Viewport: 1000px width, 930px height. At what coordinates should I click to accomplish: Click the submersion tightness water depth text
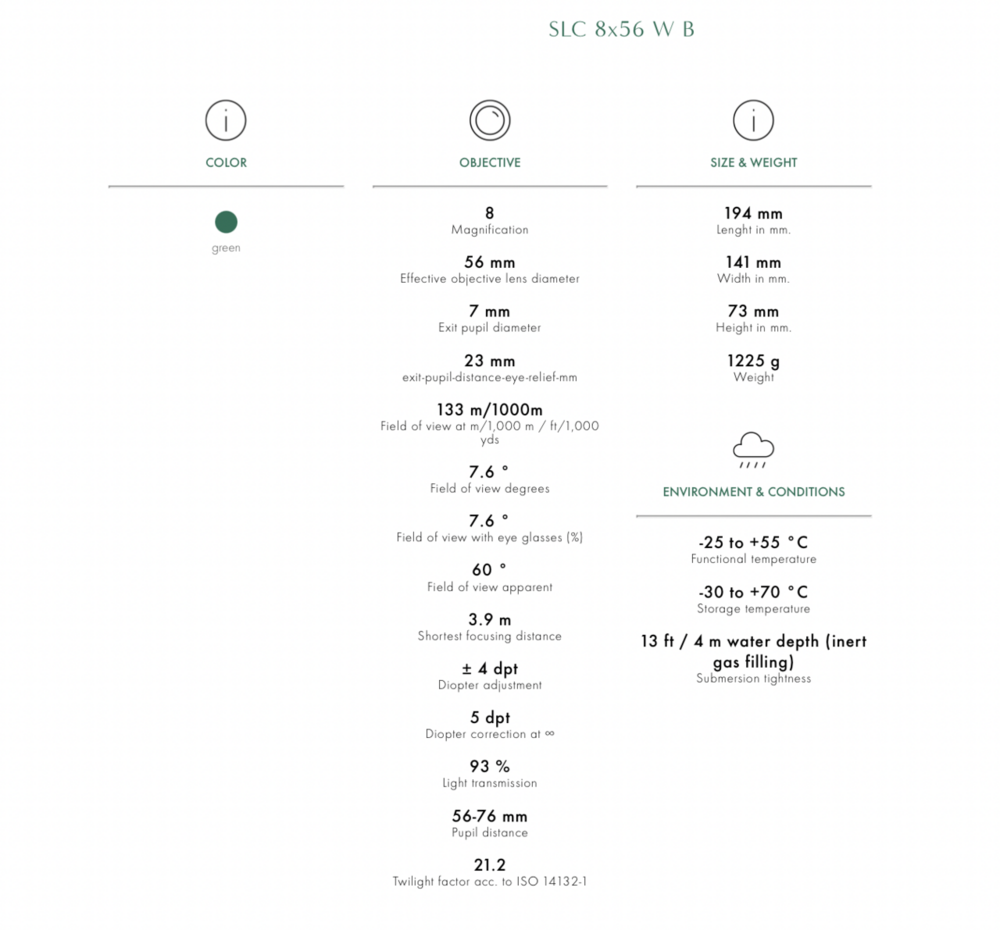pos(753,651)
